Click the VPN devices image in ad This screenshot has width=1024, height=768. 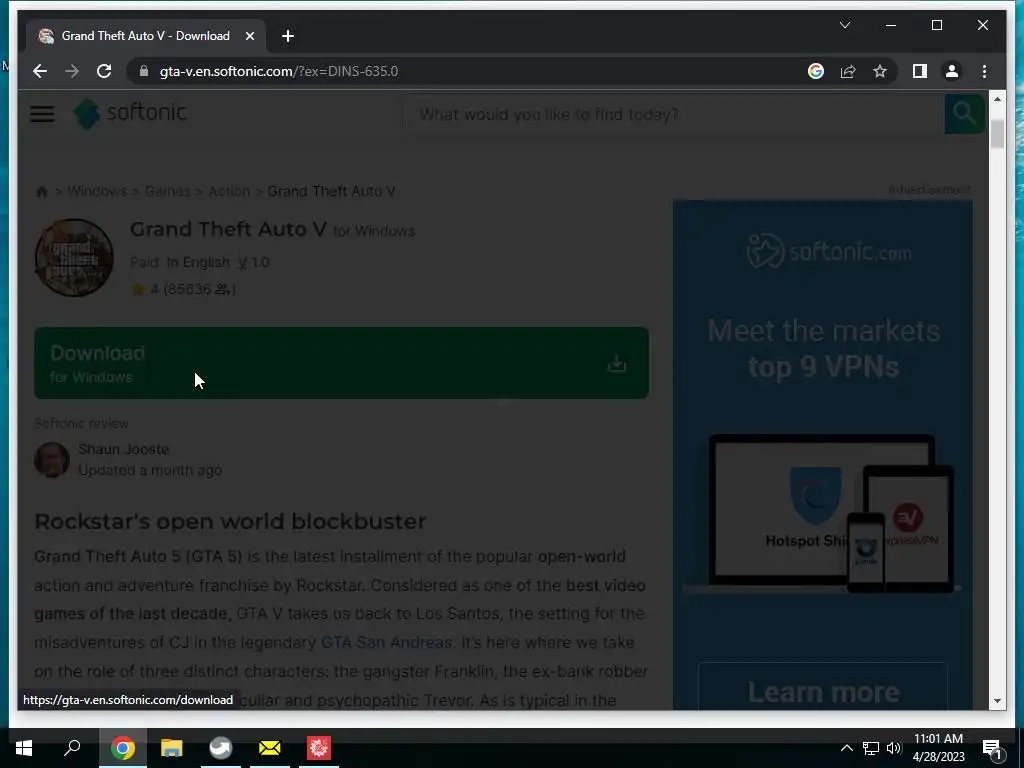tap(822, 513)
